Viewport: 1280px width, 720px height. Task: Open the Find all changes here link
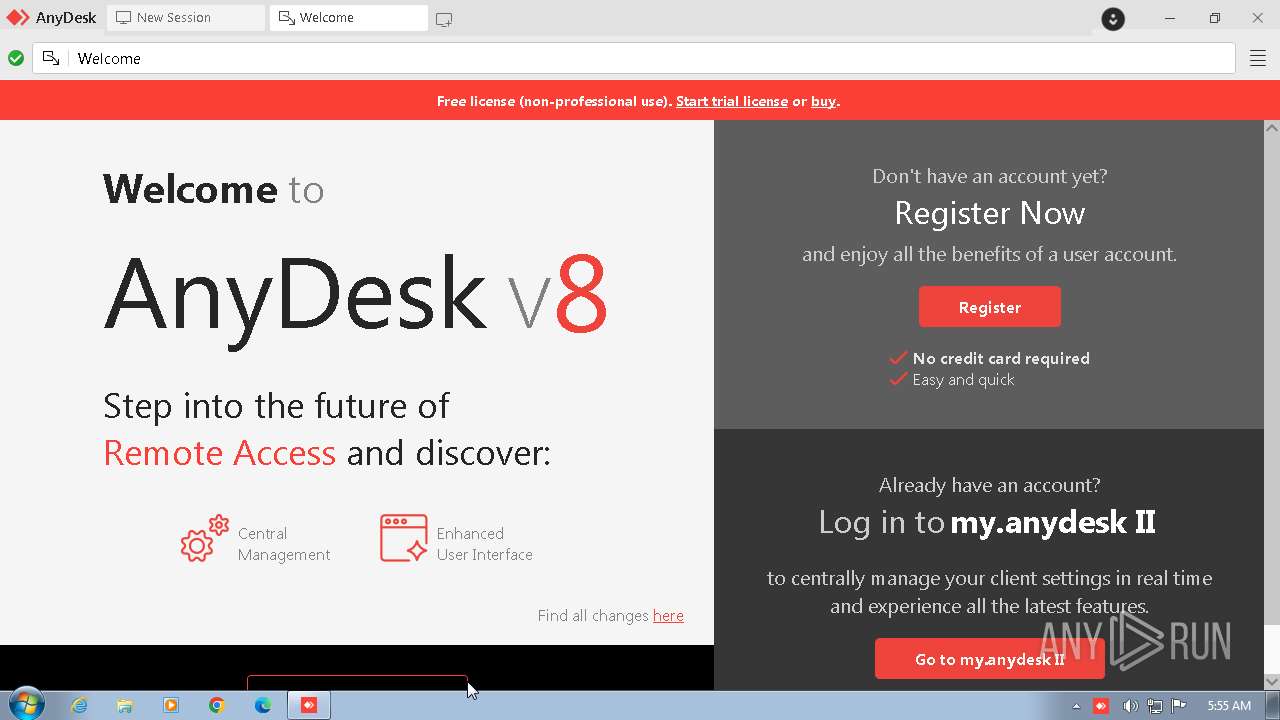point(668,615)
